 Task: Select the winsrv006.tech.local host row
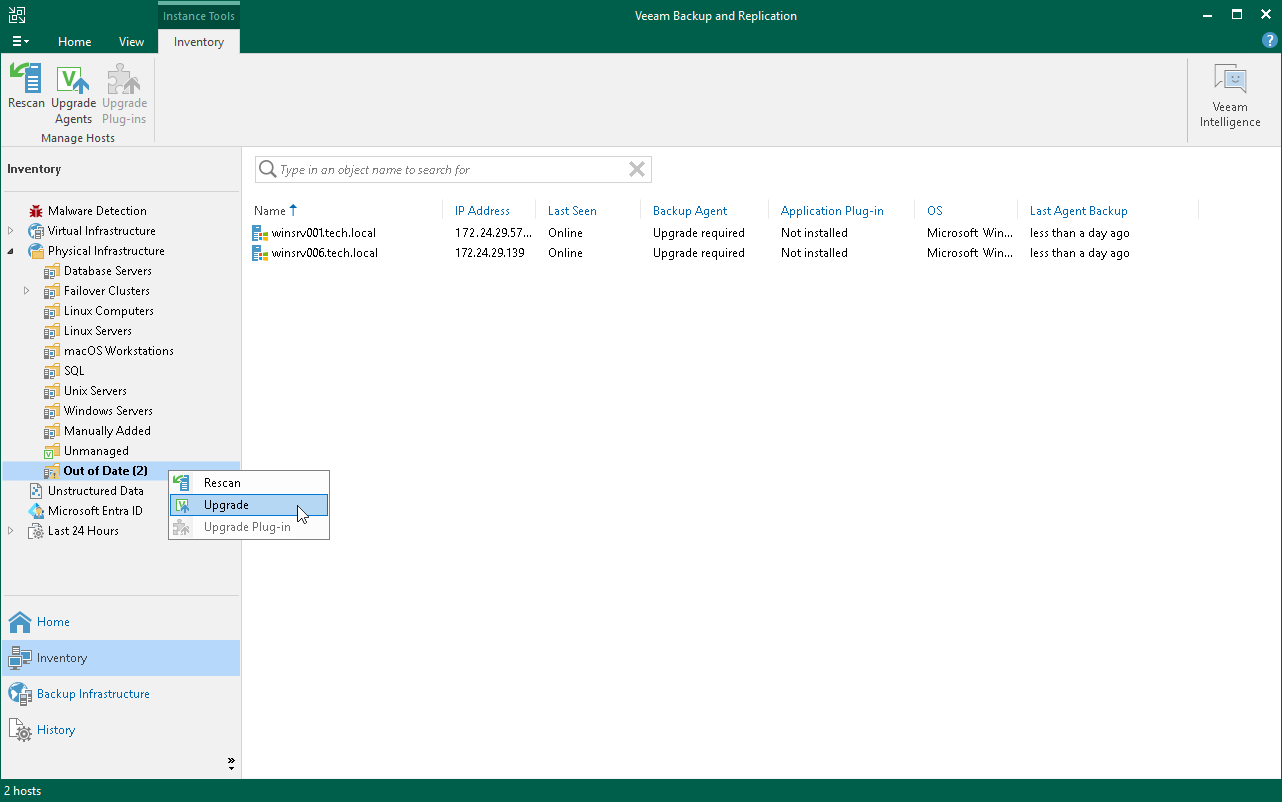(322, 252)
